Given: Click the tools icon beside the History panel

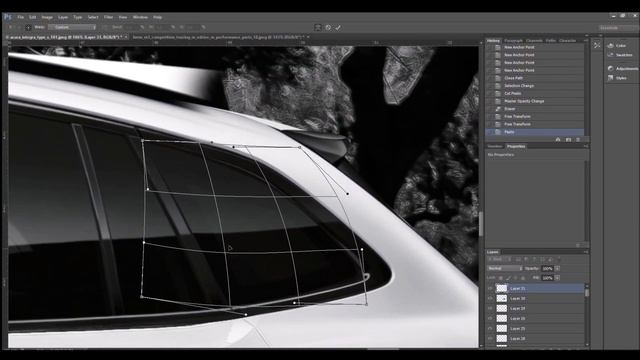Looking at the screenshot, I should [597, 45].
